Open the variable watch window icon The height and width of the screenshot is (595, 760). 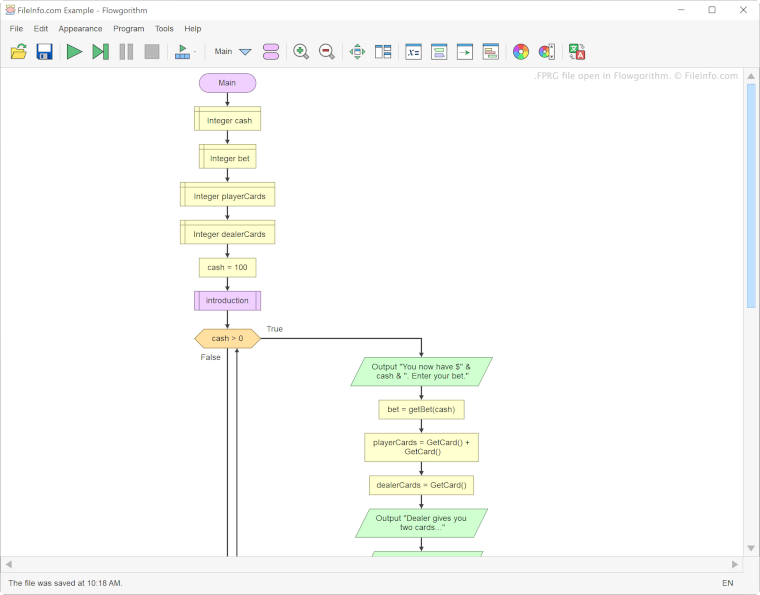413,51
